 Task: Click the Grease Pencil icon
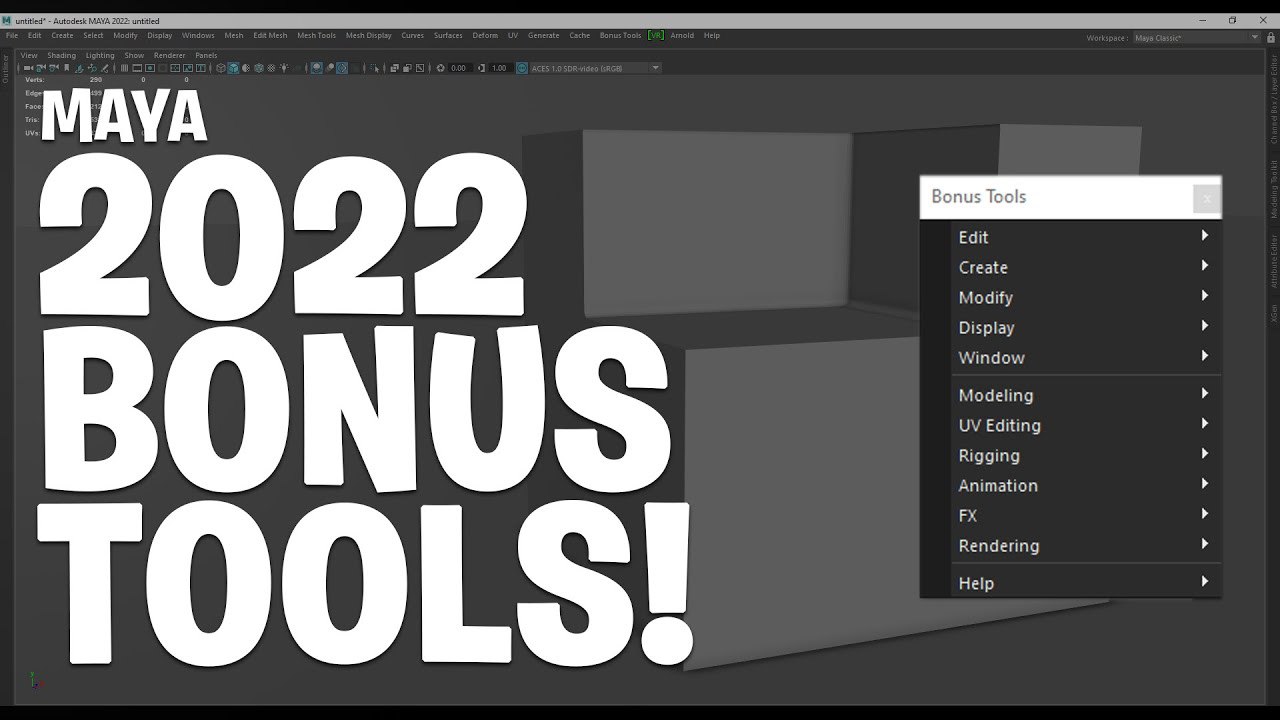(105, 68)
